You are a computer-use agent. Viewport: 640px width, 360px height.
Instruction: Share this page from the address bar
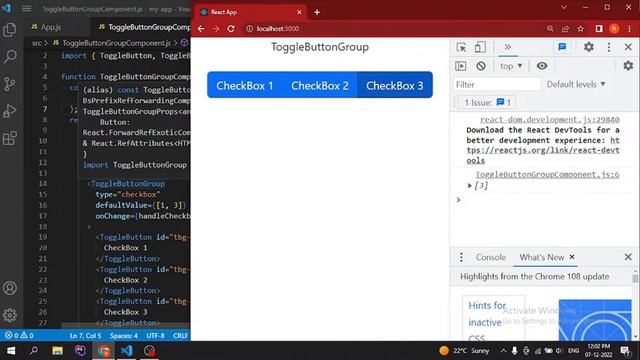click(x=565, y=29)
